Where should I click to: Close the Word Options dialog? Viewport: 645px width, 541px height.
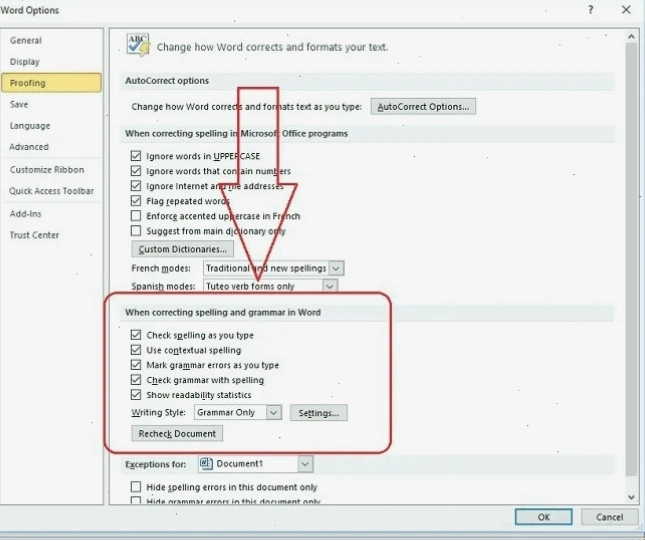coord(626,9)
